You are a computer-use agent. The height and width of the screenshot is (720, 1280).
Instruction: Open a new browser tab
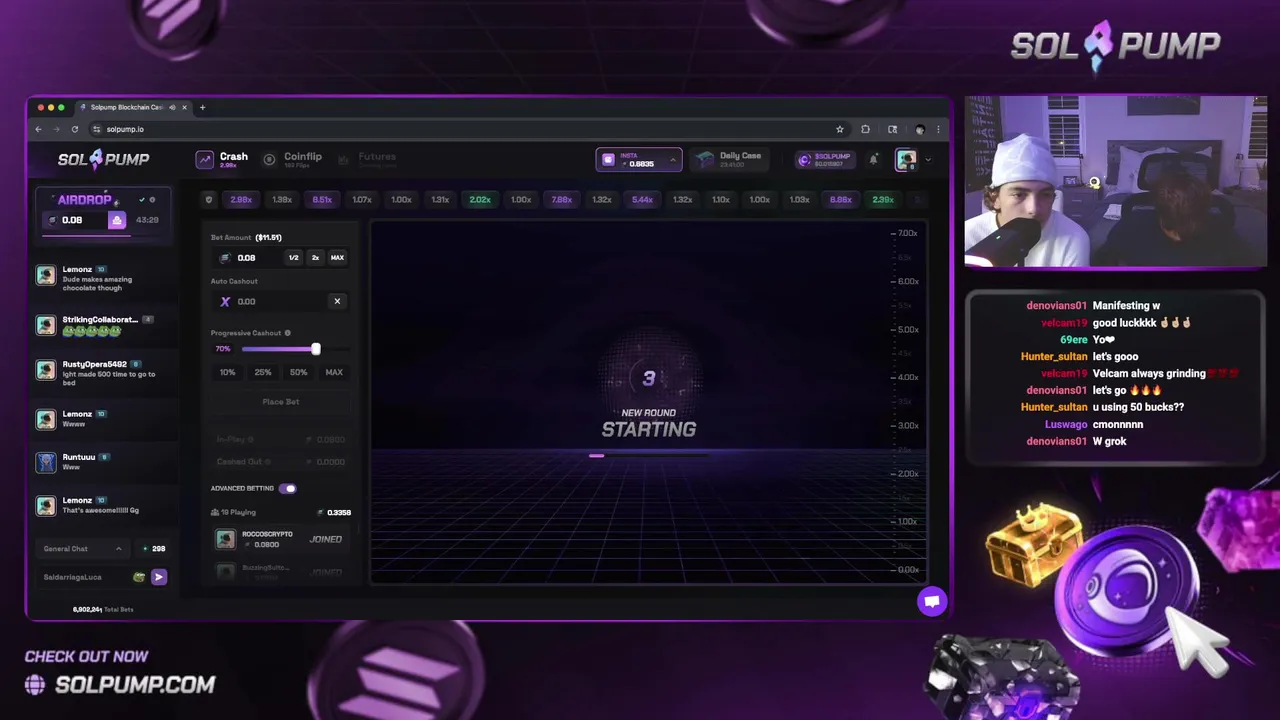point(202,107)
